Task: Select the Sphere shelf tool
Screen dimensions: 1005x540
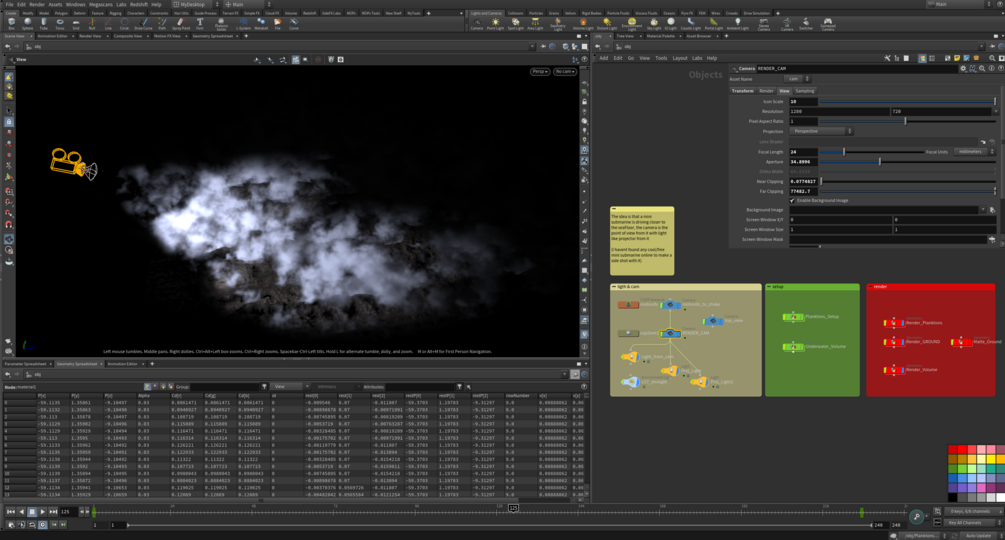Action: click(28, 24)
